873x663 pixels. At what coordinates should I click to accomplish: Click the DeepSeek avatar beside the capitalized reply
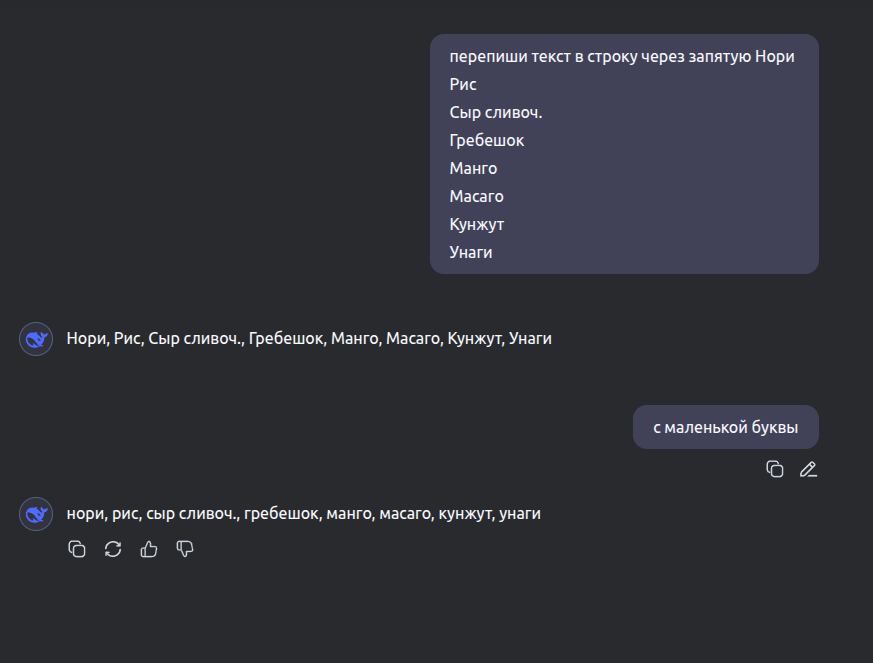coord(36,339)
